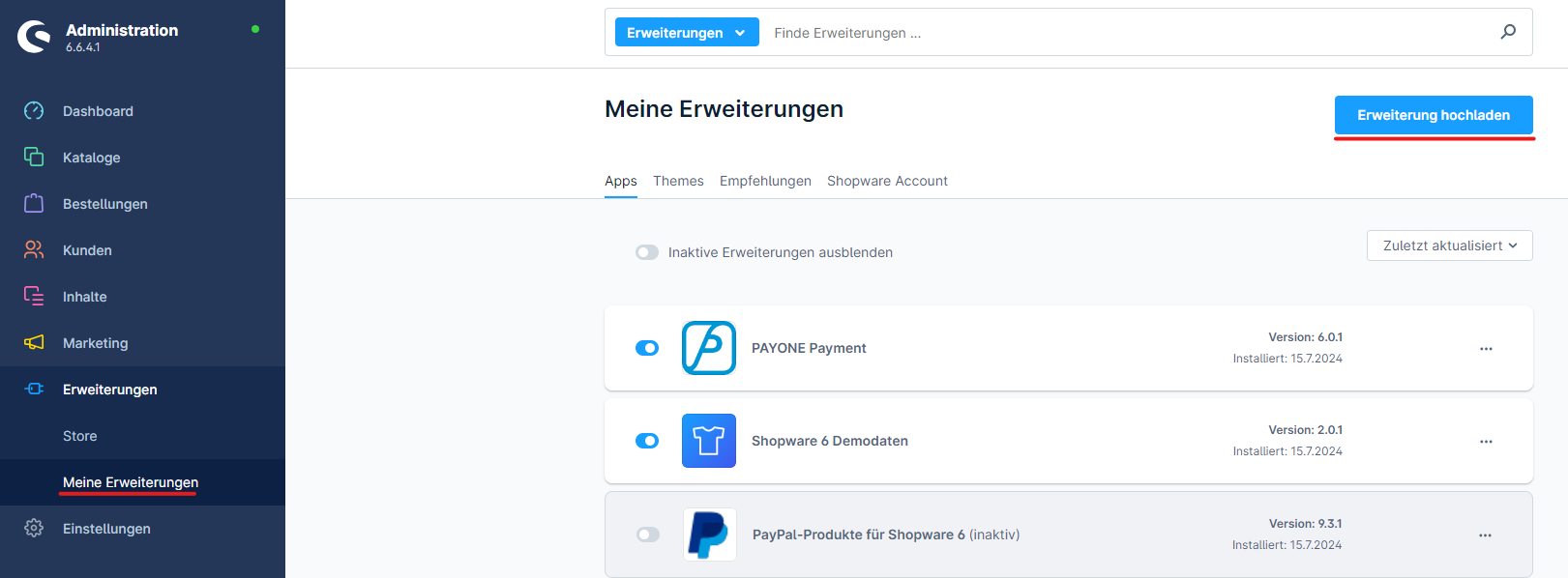
Task: Click the Meine Erweiterungen page heading
Action: [x=724, y=109]
